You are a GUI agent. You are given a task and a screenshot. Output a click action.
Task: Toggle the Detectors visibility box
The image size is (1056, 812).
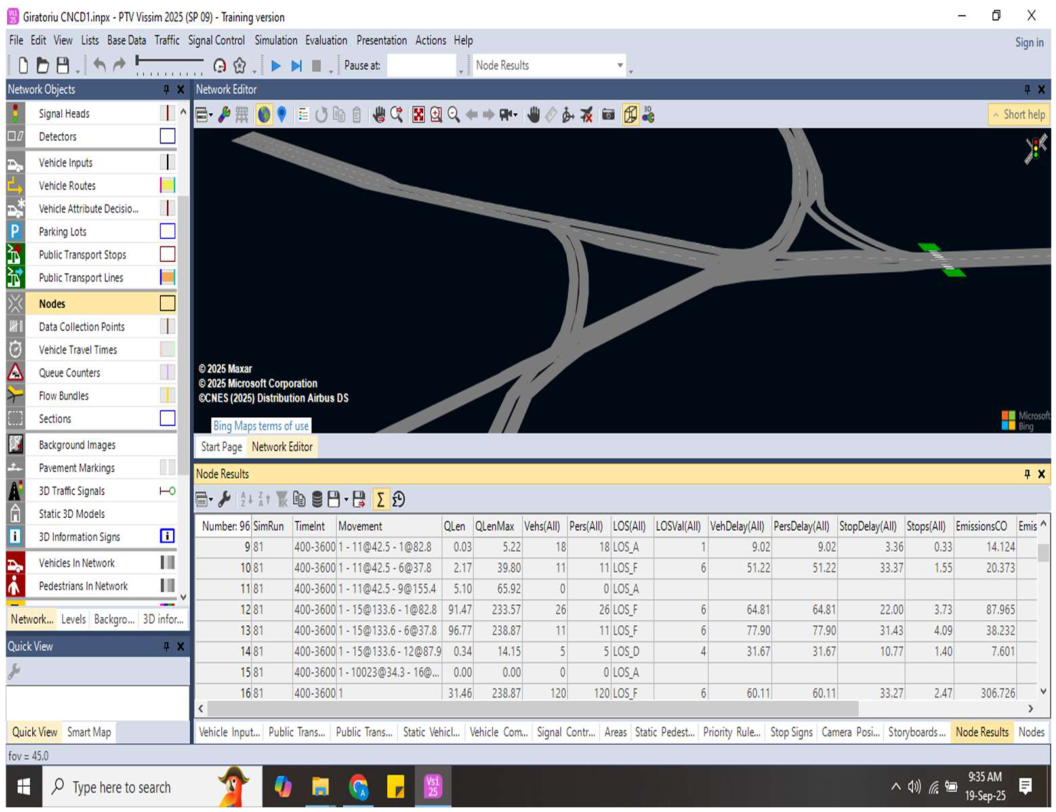point(167,136)
